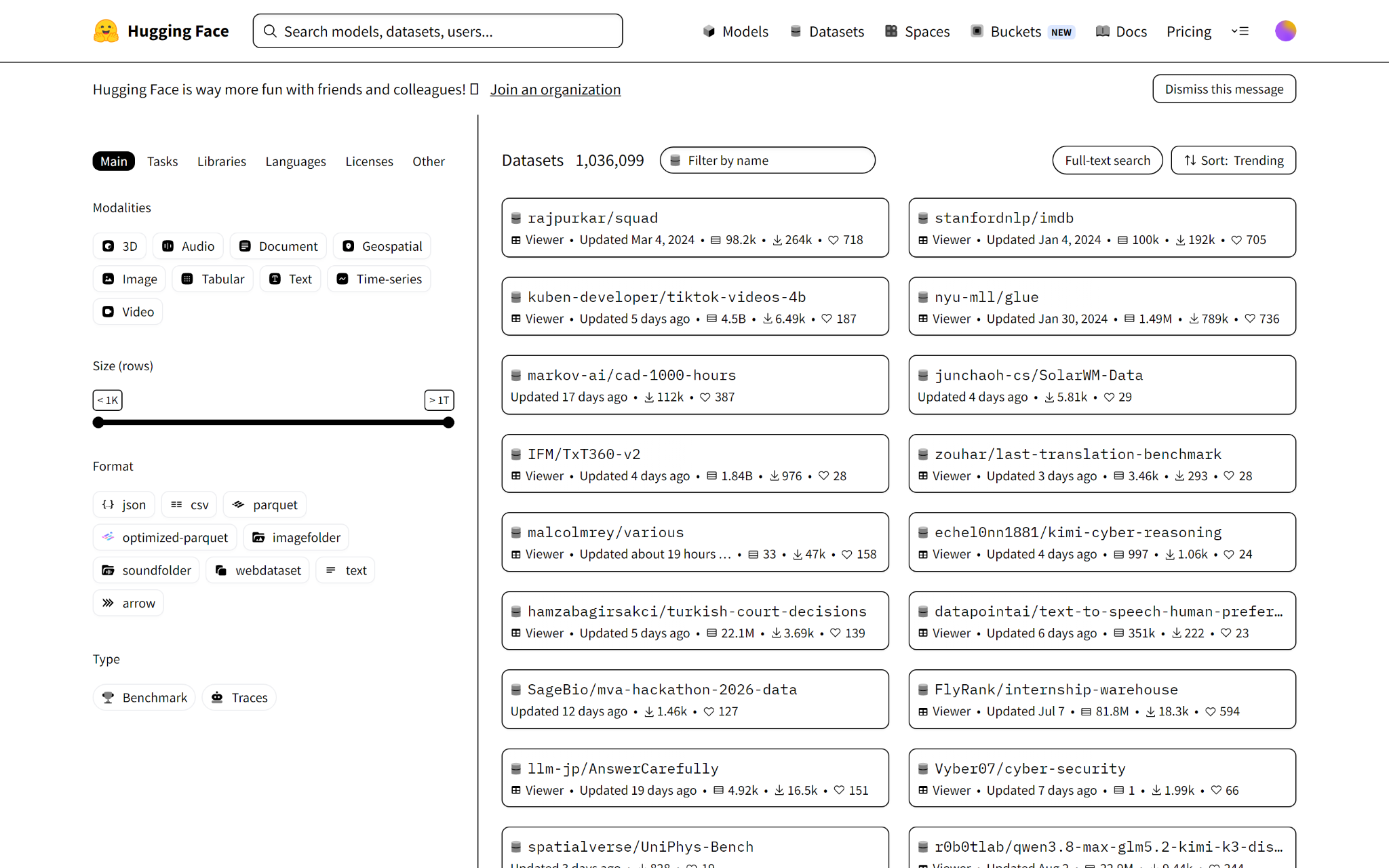Toggle the Geospatial modality filter
The height and width of the screenshot is (868, 1389).
click(382, 246)
